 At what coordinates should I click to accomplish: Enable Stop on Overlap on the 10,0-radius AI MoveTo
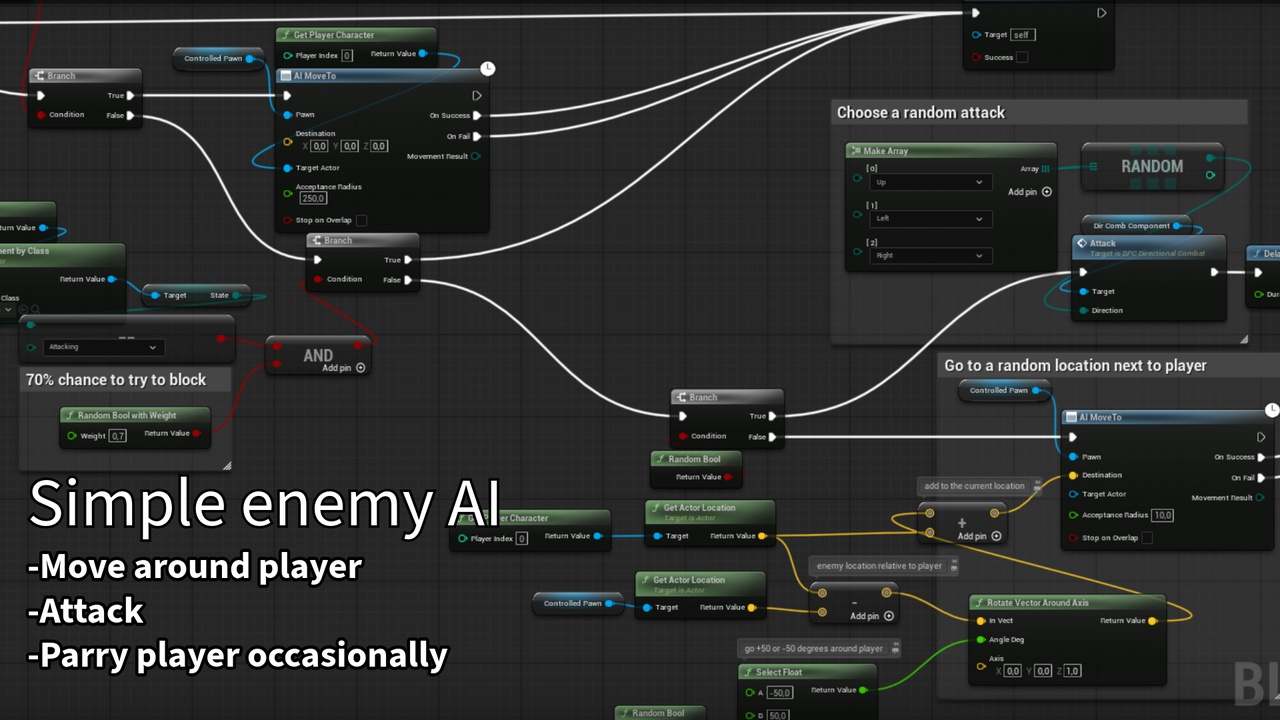pyautogui.click(x=1147, y=538)
